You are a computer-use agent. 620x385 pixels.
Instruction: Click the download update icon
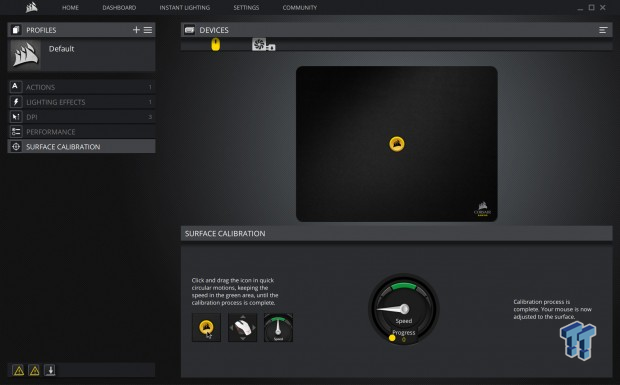click(x=50, y=370)
